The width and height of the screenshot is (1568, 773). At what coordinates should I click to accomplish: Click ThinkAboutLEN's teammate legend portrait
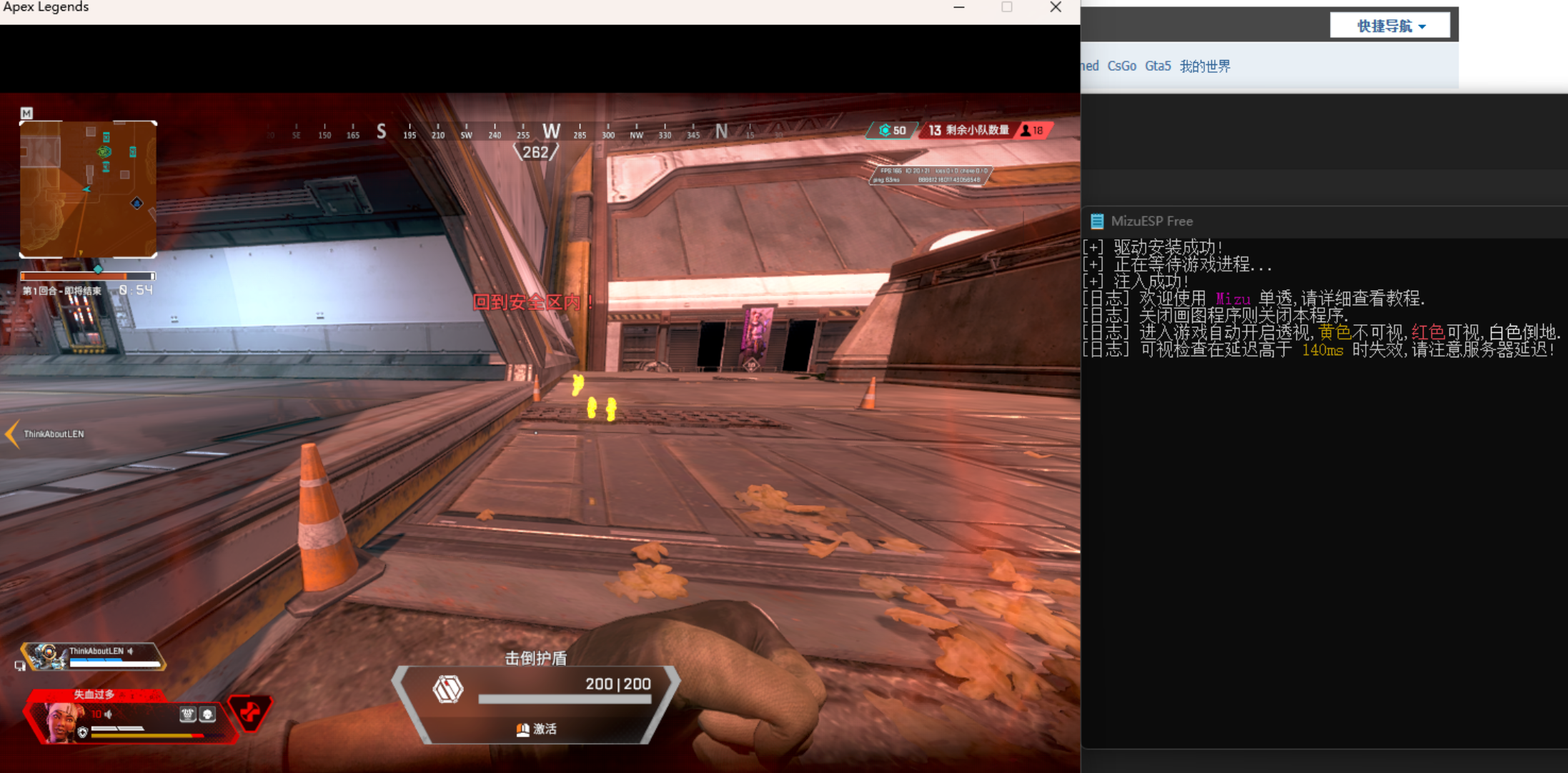(x=47, y=655)
